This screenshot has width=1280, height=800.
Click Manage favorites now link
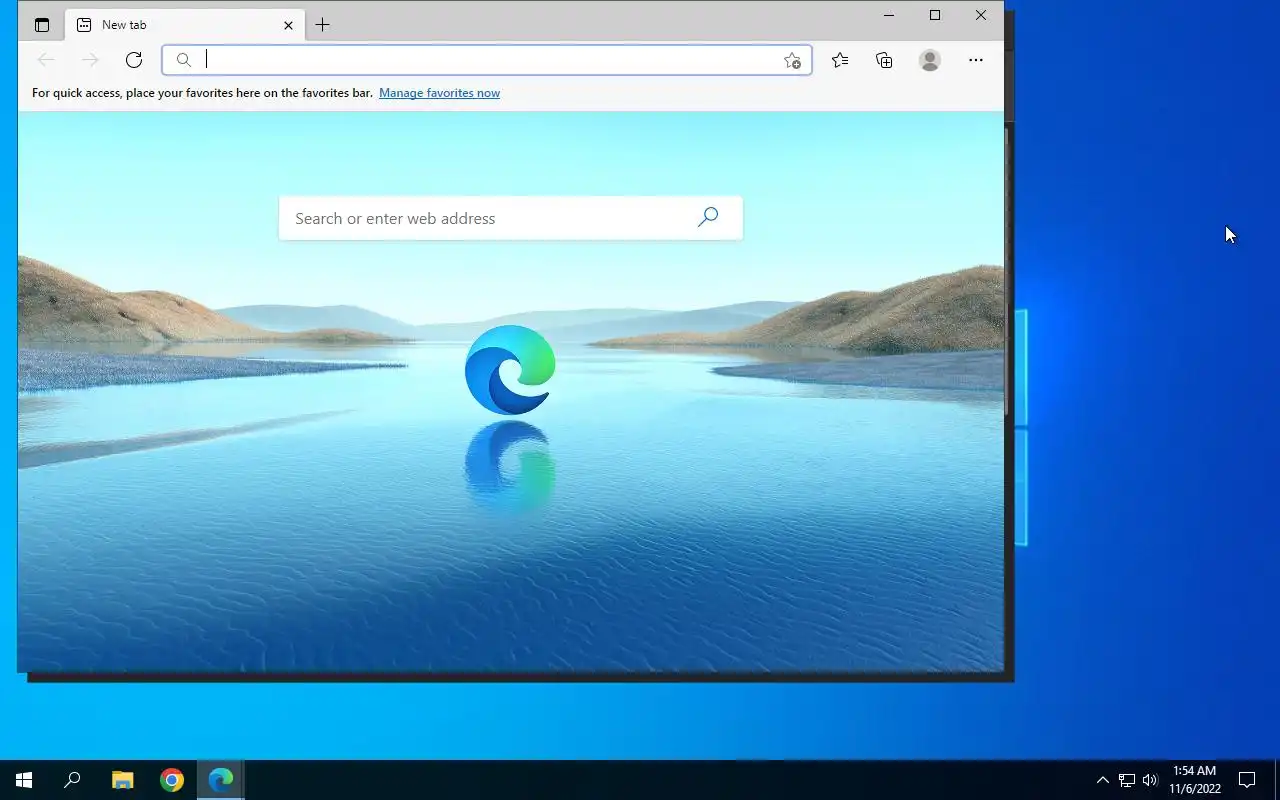439,93
